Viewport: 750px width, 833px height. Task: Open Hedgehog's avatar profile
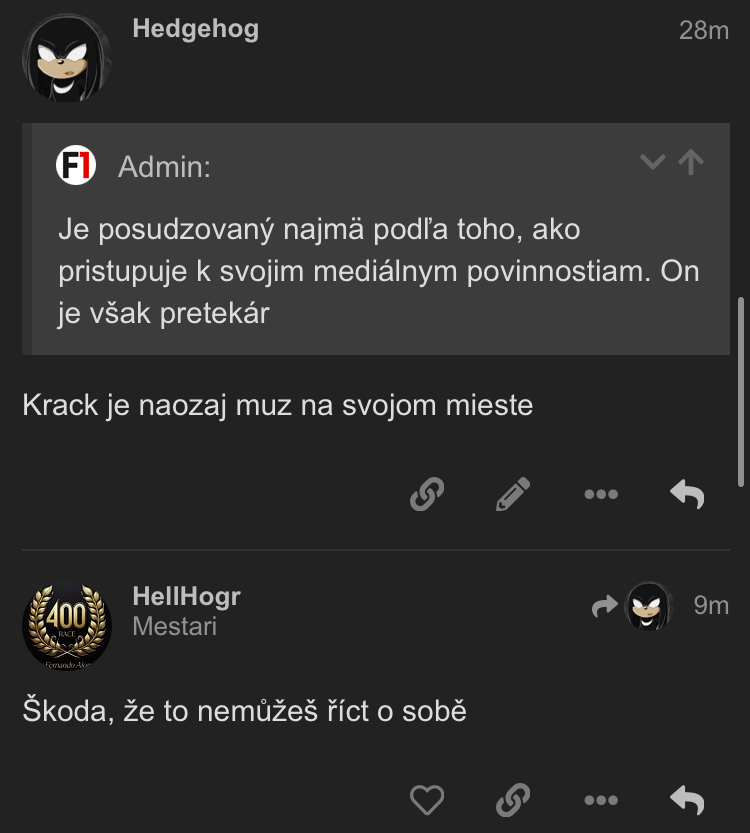point(67,58)
